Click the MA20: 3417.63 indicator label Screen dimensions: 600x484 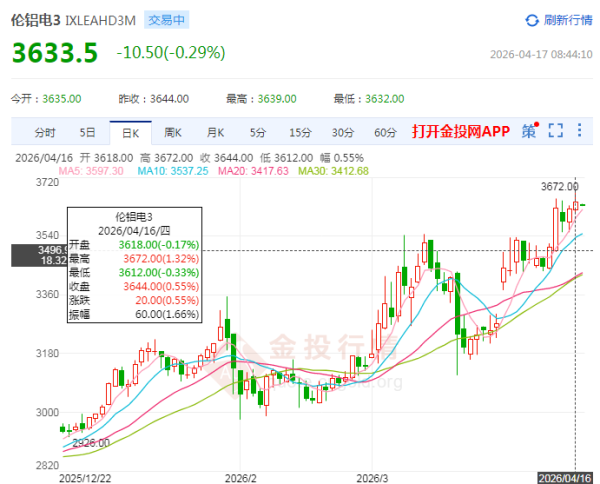coord(253,171)
